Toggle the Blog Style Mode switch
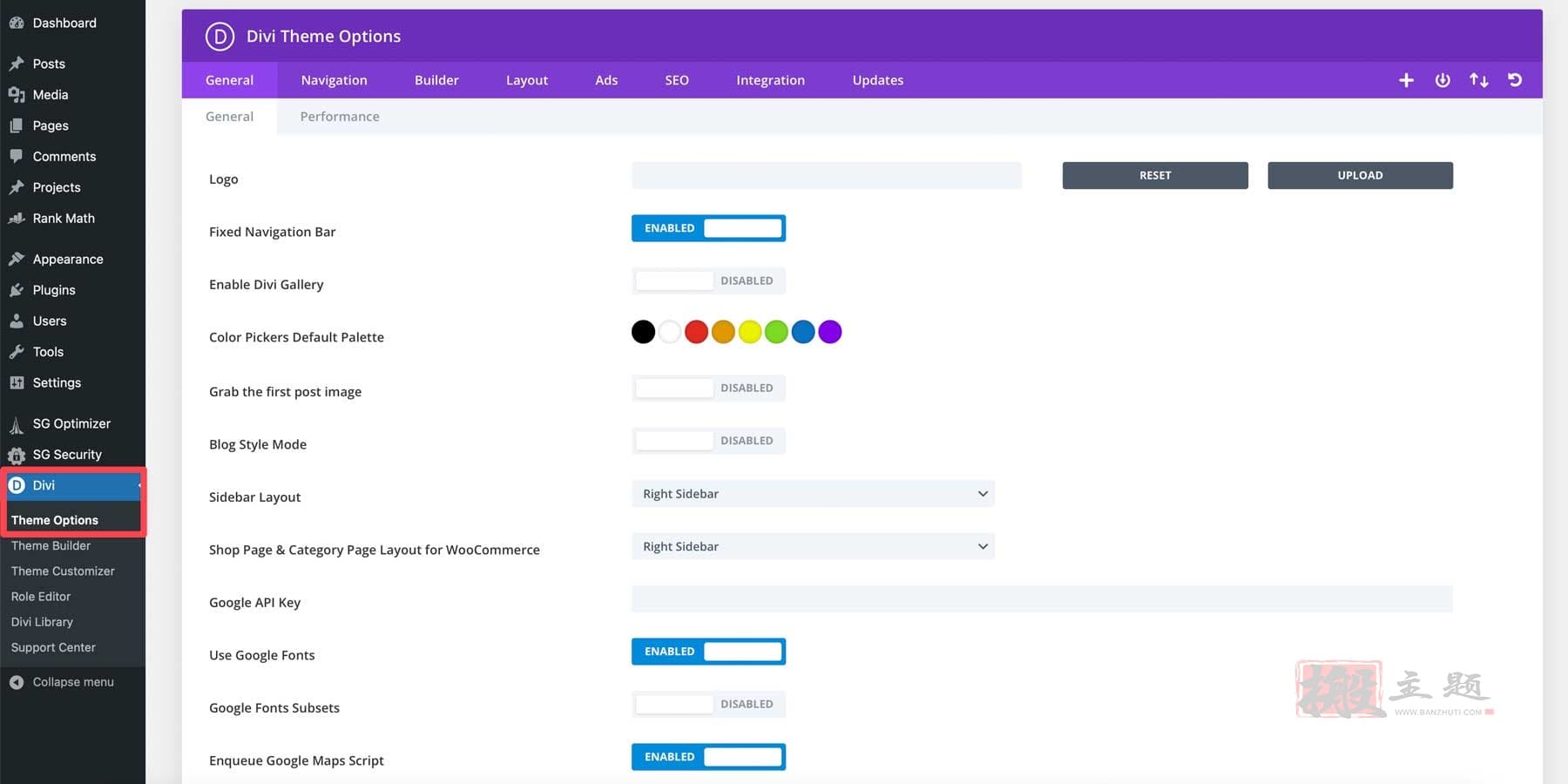 pos(708,441)
